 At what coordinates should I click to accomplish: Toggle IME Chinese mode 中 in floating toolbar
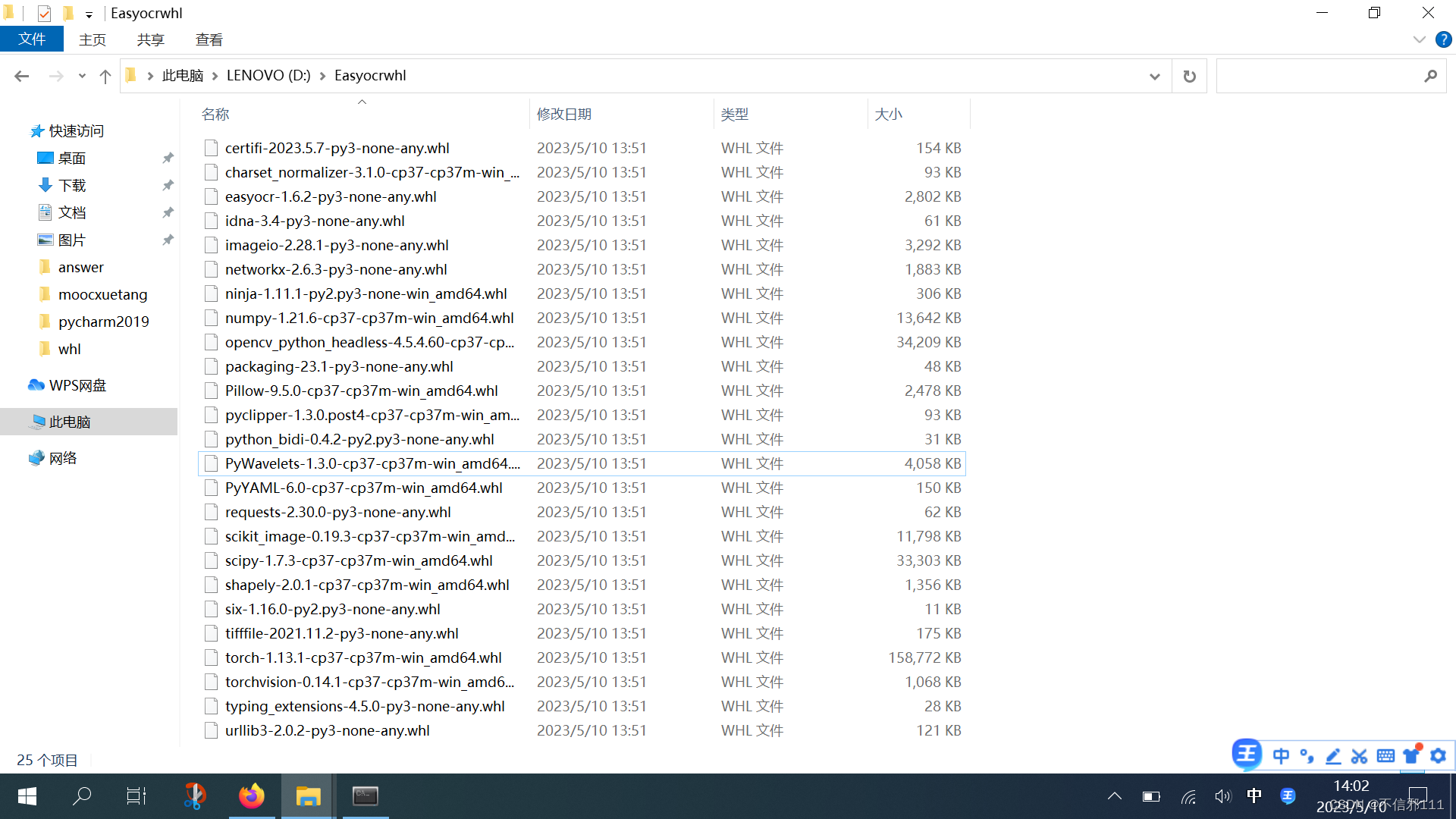(1281, 756)
